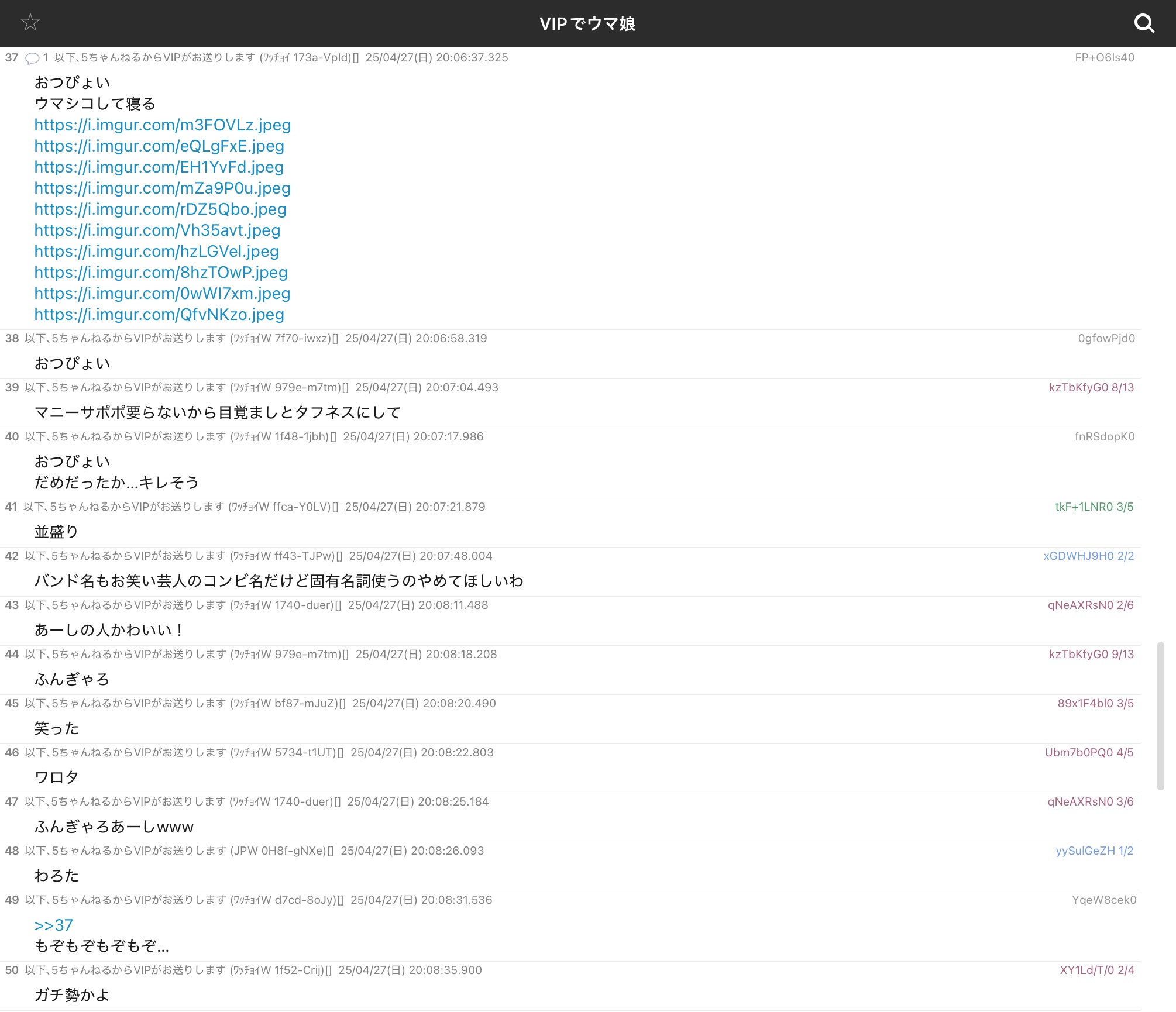The image size is (1176, 1012).
Task: Open imgur link QfvNKzo.jpeg
Action: coord(159,315)
